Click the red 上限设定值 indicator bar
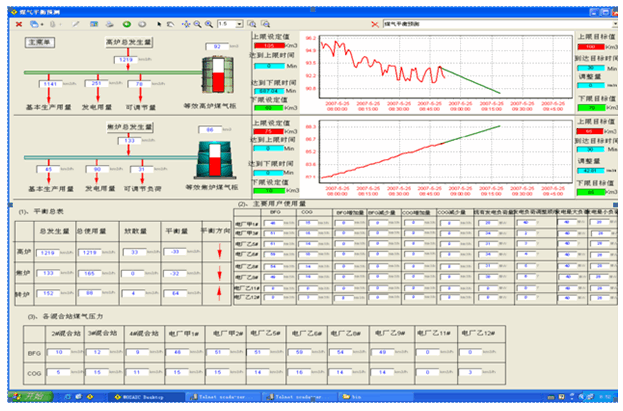Viewport: 623px width, 411px height. tap(271, 46)
